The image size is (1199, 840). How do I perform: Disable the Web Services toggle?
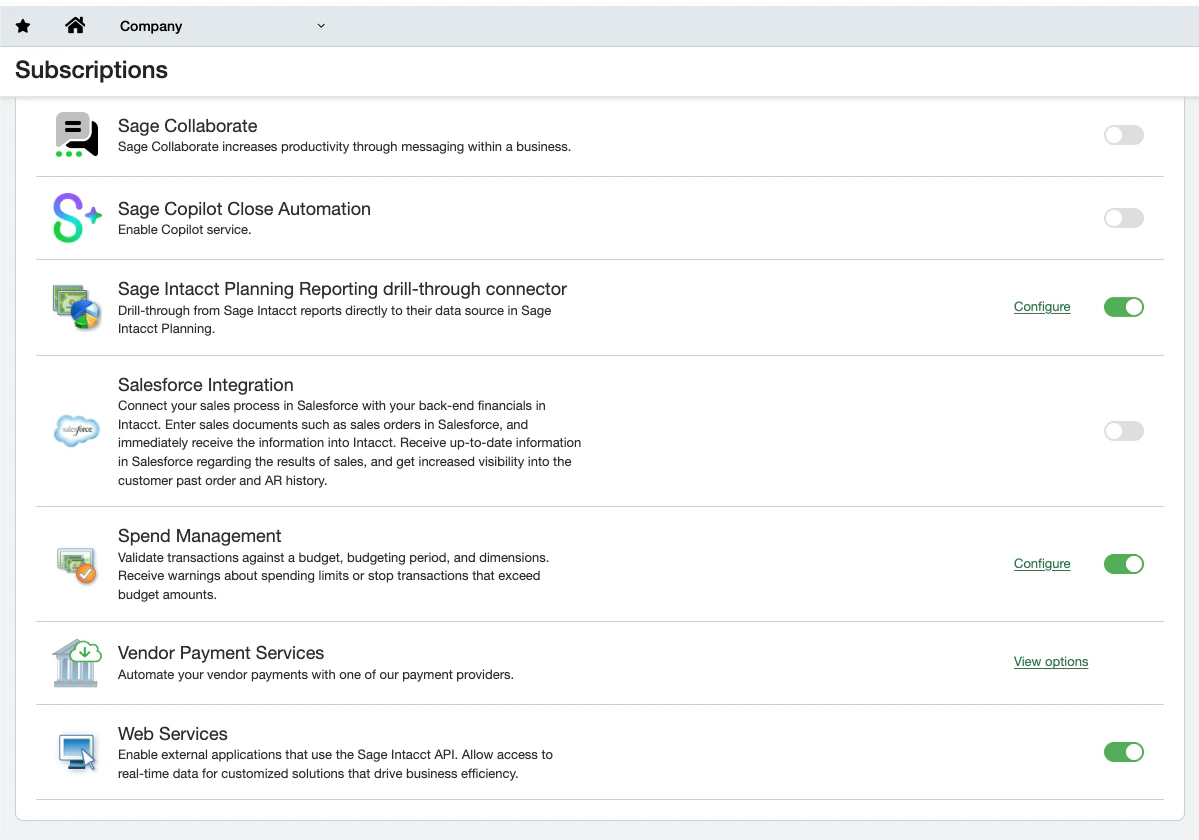click(x=1123, y=752)
